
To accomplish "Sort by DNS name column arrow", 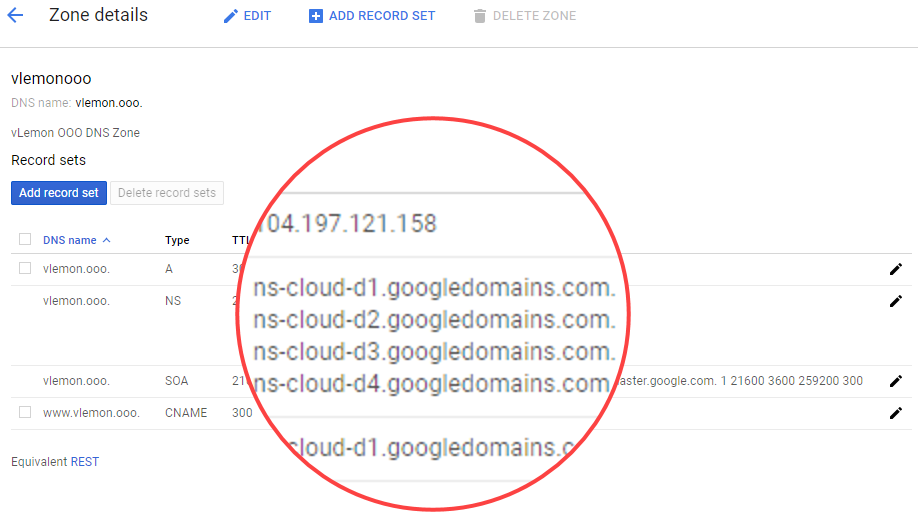I will (107, 240).
